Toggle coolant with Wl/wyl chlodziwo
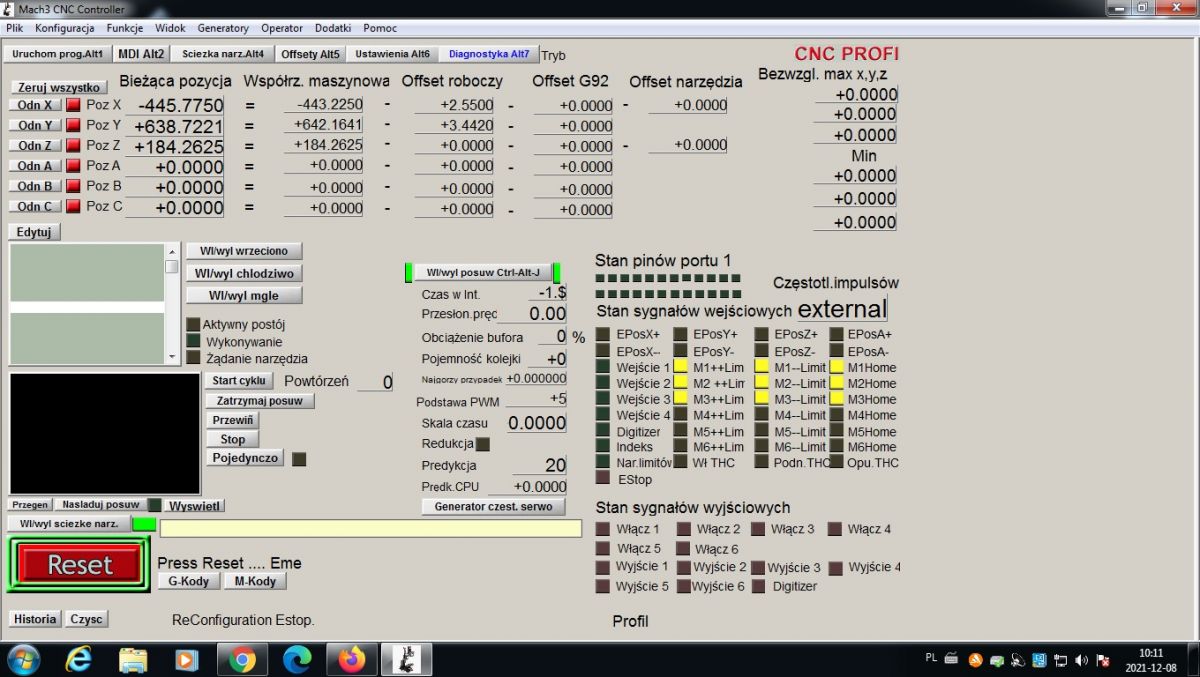This screenshot has height=677, width=1200. click(x=244, y=273)
